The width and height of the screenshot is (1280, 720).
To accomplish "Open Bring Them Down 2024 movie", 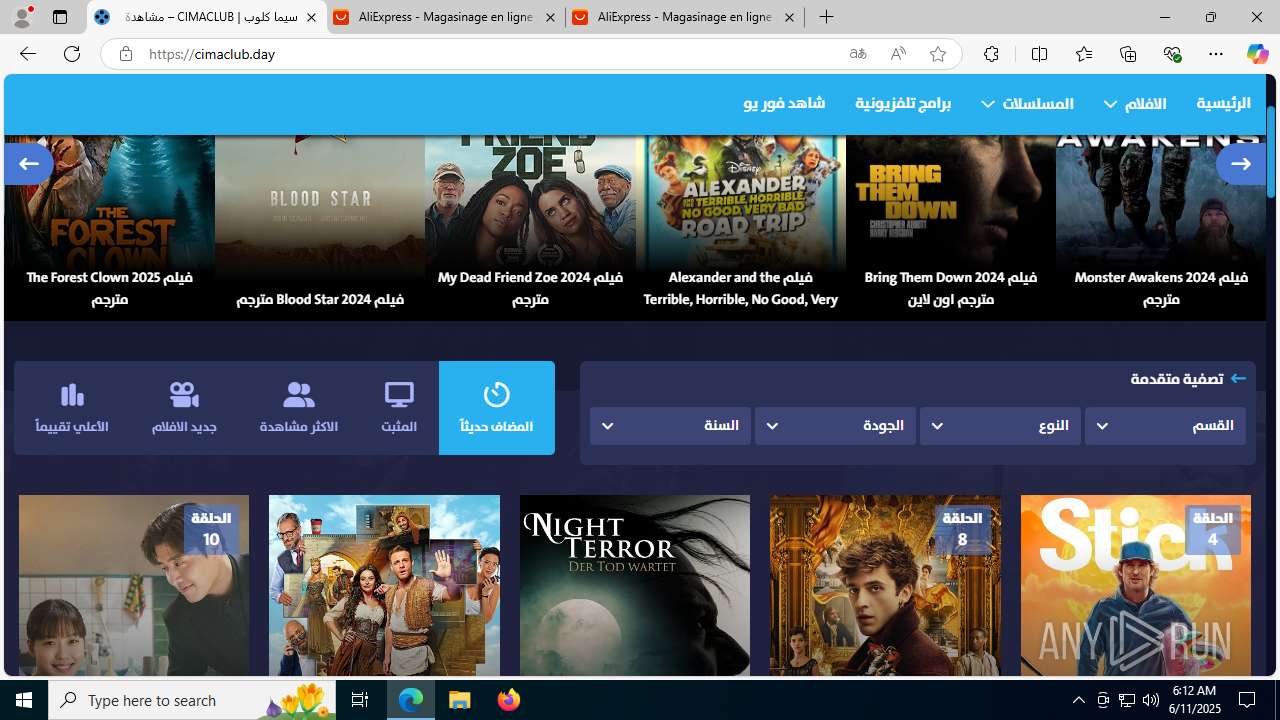I will [x=951, y=228].
